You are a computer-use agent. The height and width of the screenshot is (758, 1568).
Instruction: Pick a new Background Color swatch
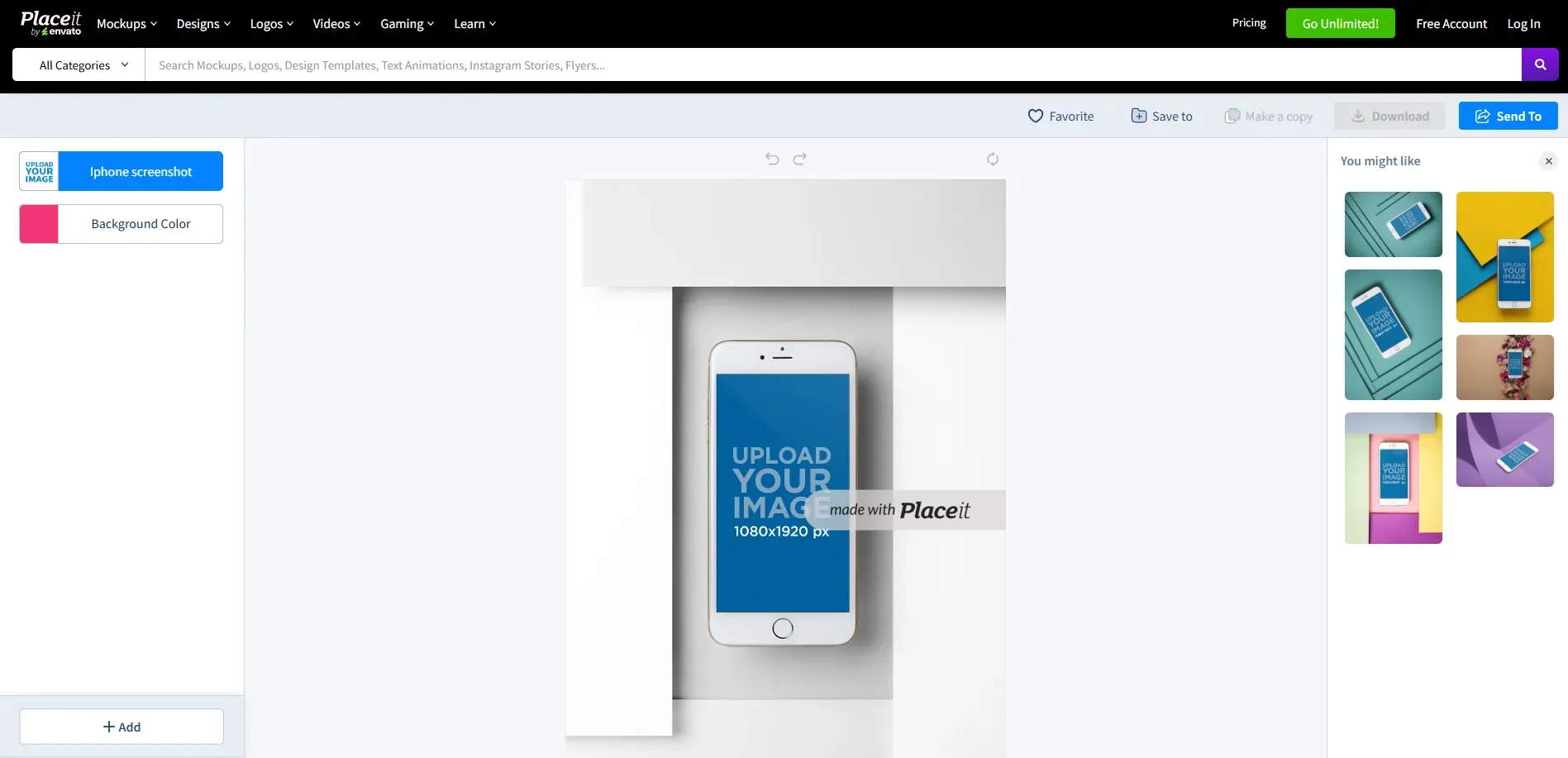[x=39, y=223]
